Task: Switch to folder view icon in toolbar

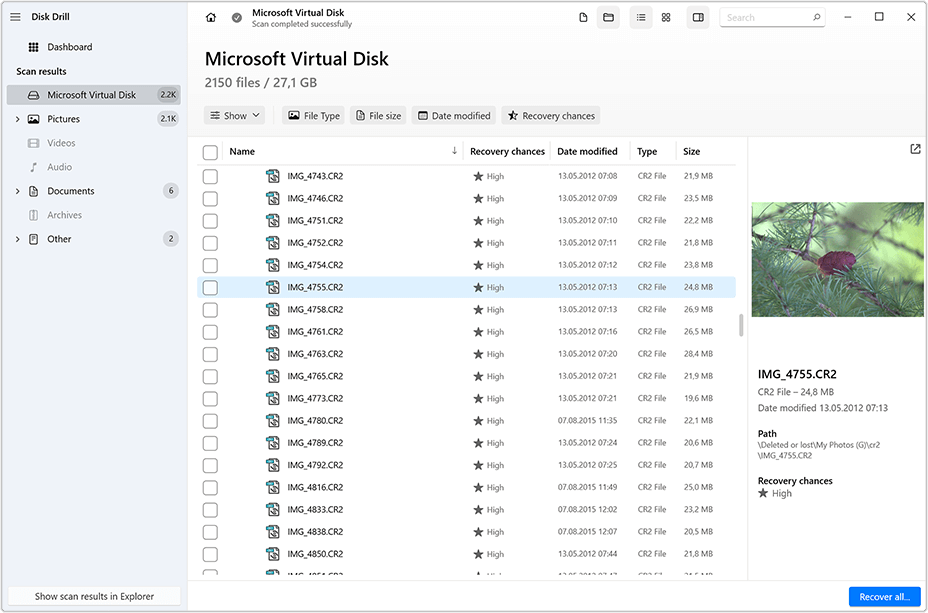Action: [x=608, y=18]
